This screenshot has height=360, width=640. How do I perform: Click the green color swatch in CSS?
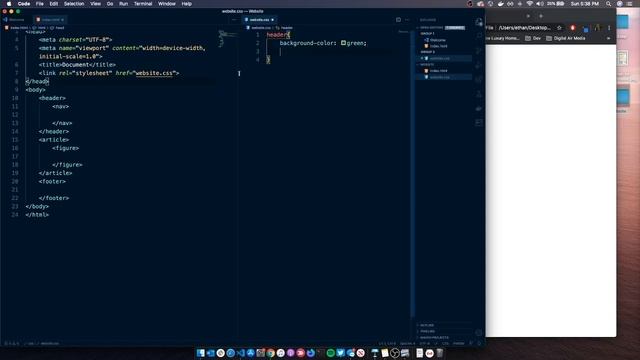(343, 43)
